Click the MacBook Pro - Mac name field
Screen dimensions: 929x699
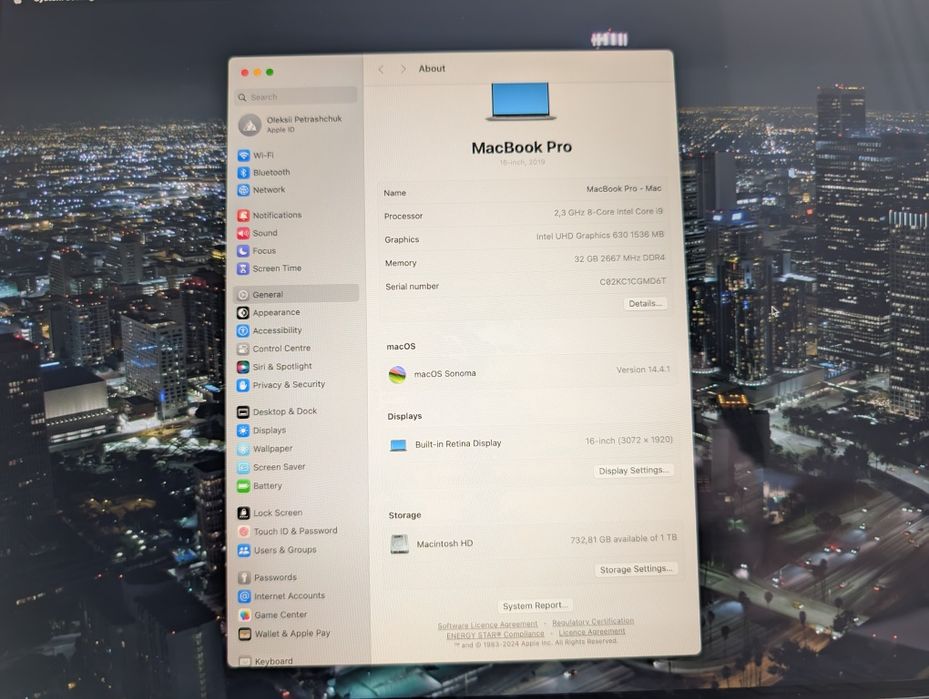coord(623,189)
